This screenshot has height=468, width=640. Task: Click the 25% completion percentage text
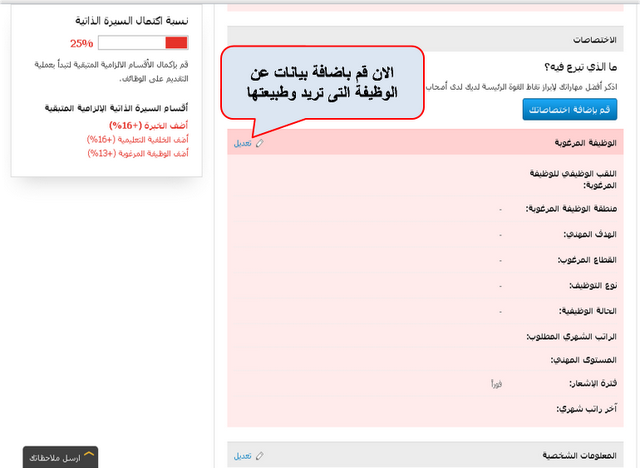click(x=82, y=43)
